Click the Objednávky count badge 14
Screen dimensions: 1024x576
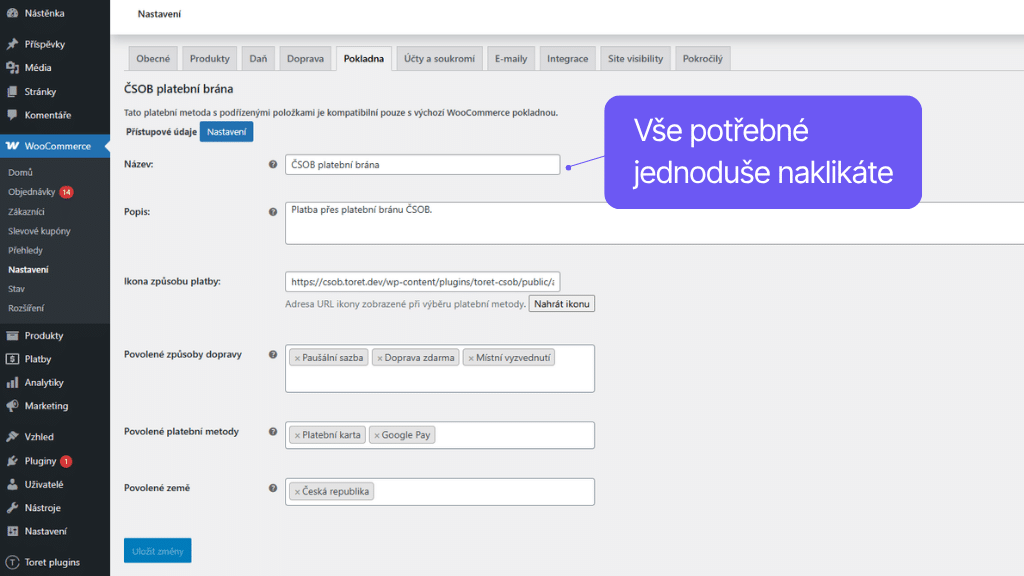pyautogui.click(x=66, y=192)
